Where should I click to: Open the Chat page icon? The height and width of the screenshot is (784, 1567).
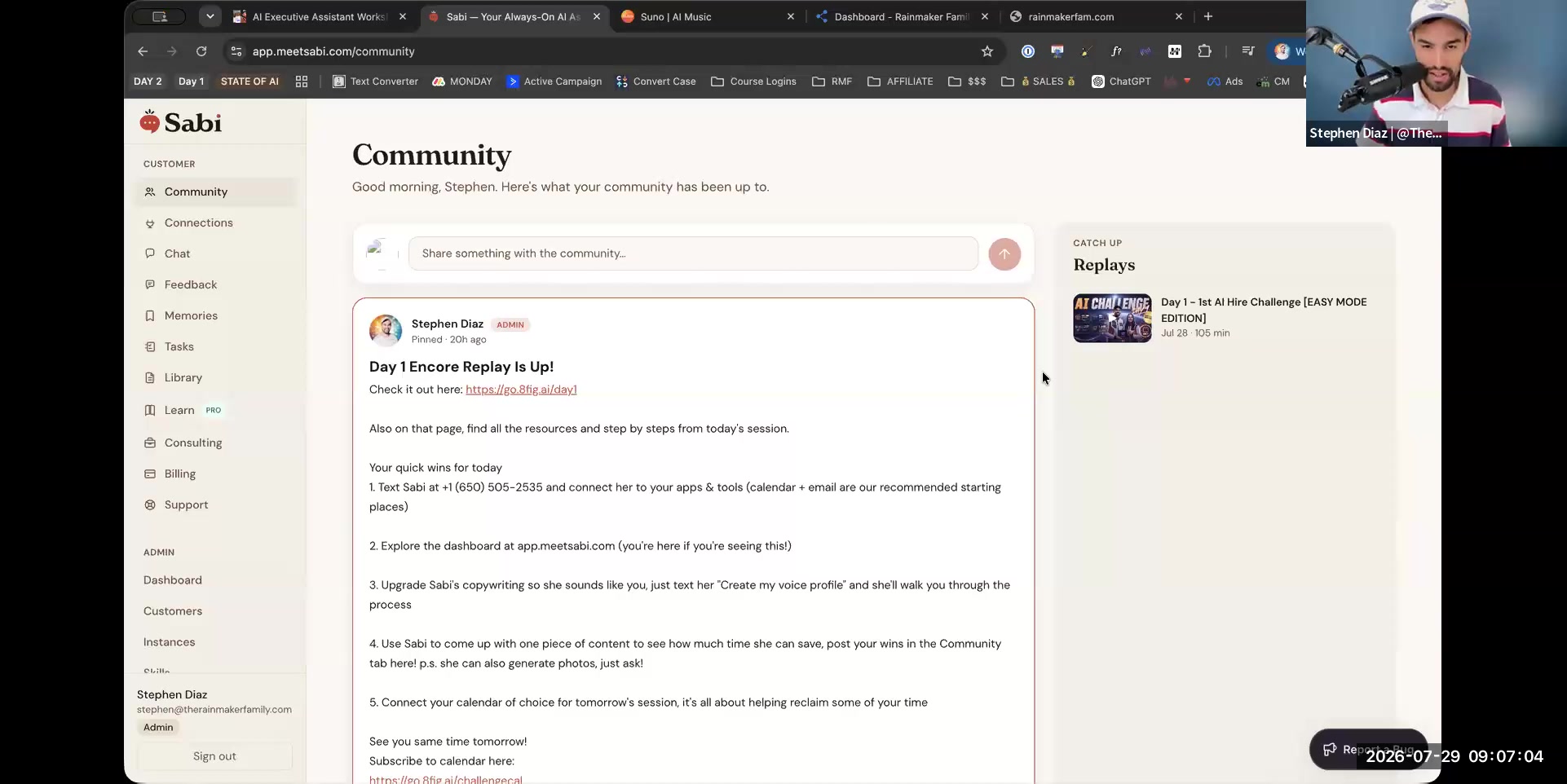click(x=150, y=253)
